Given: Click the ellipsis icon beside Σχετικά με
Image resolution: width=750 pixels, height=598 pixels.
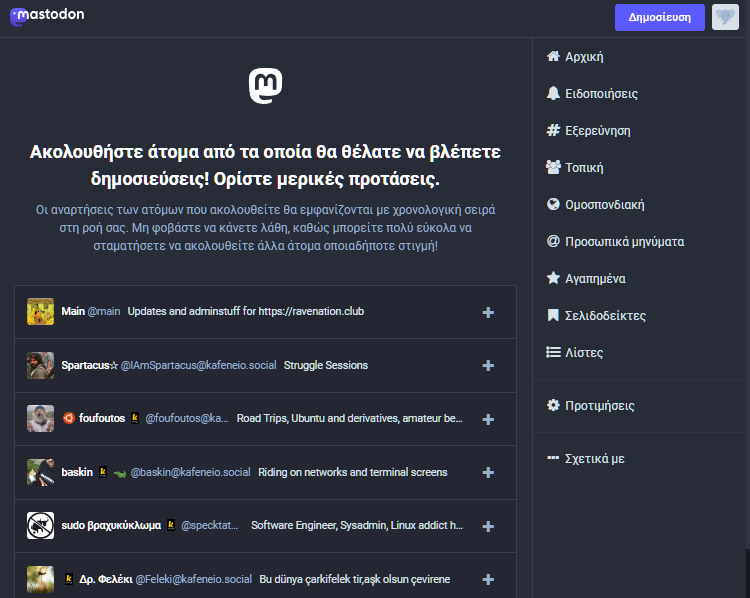Looking at the screenshot, I should (x=553, y=458).
